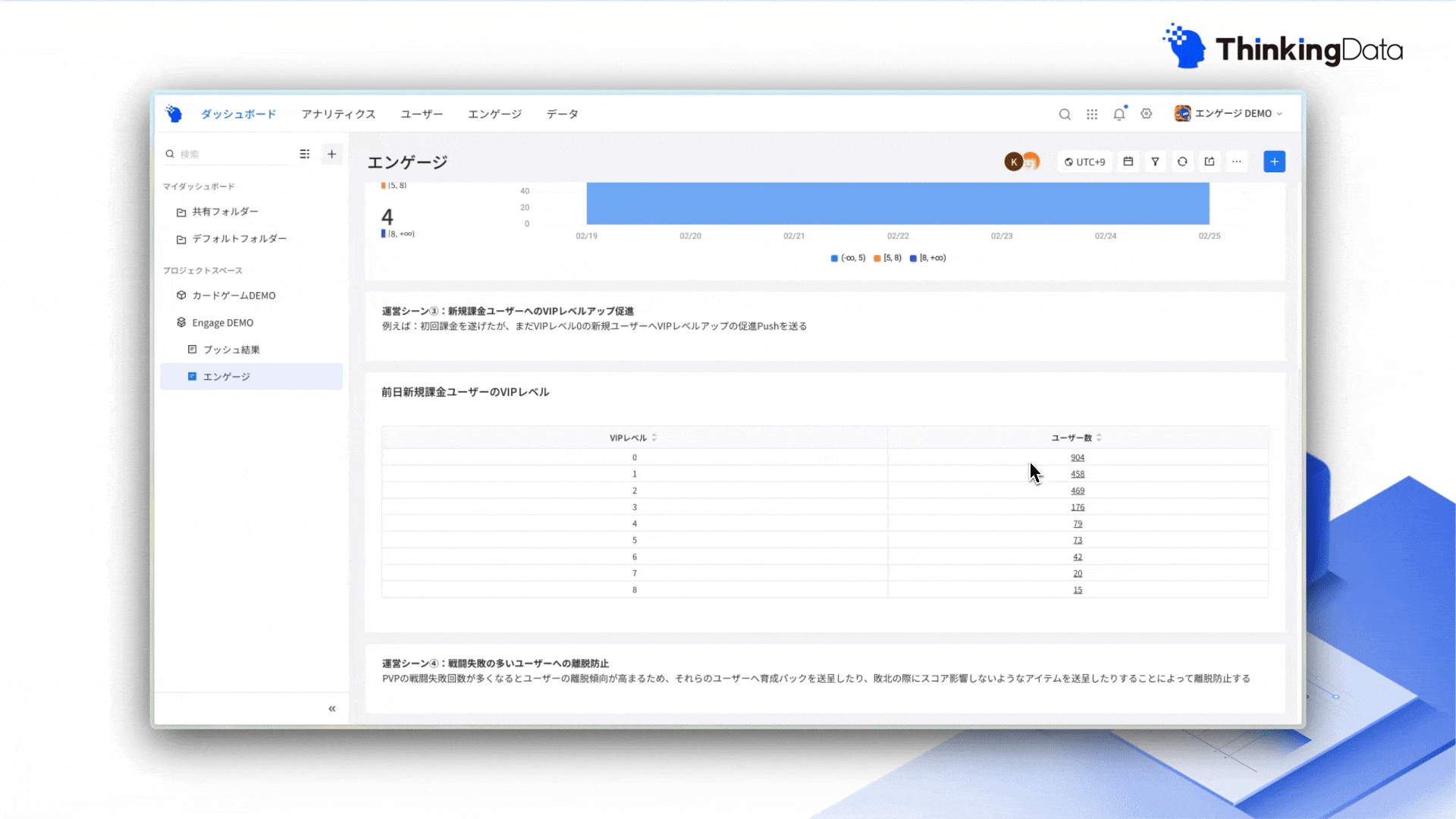
Task: Click the folder icon beside 共有フォルダー
Action: (x=181, y=212)
